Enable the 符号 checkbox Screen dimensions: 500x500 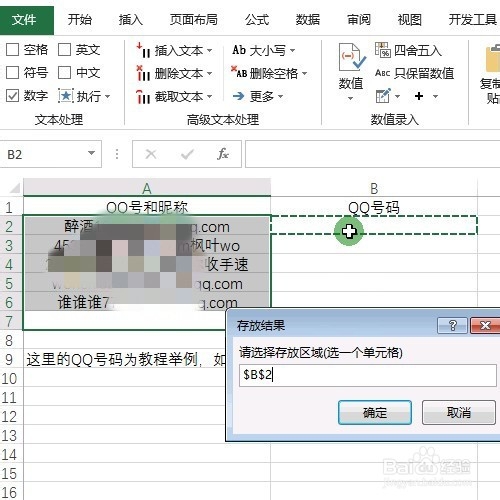coord(13,73)
